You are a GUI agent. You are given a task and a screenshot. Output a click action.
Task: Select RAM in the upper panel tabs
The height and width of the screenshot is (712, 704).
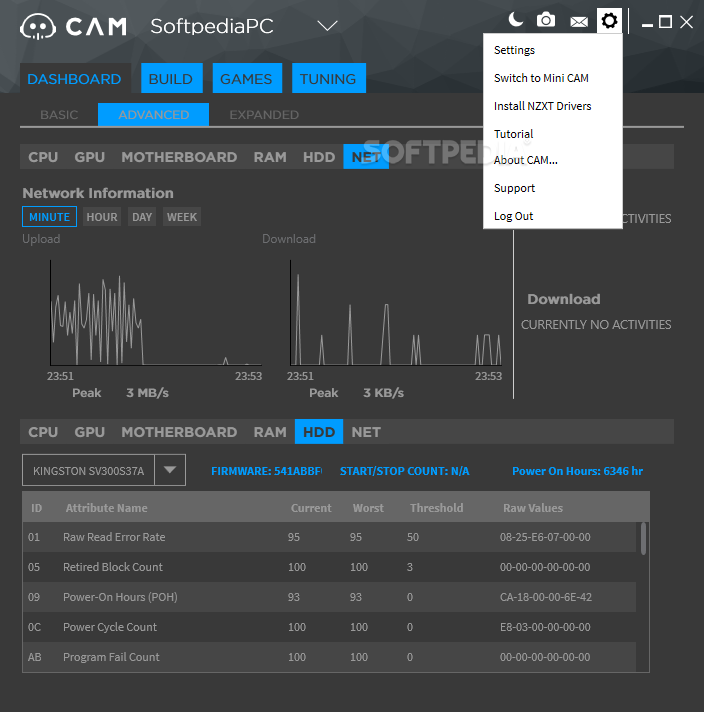tap(270, 157)
